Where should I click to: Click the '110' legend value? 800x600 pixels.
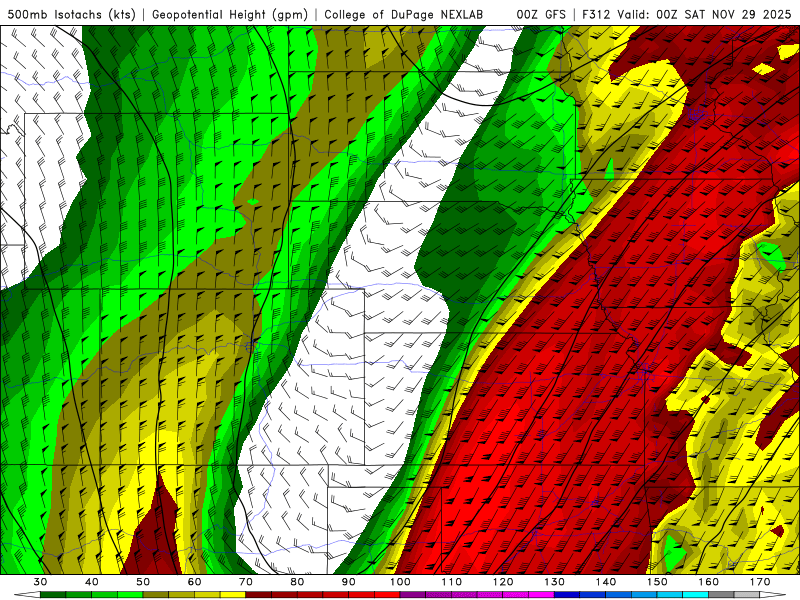pos(452,582)
